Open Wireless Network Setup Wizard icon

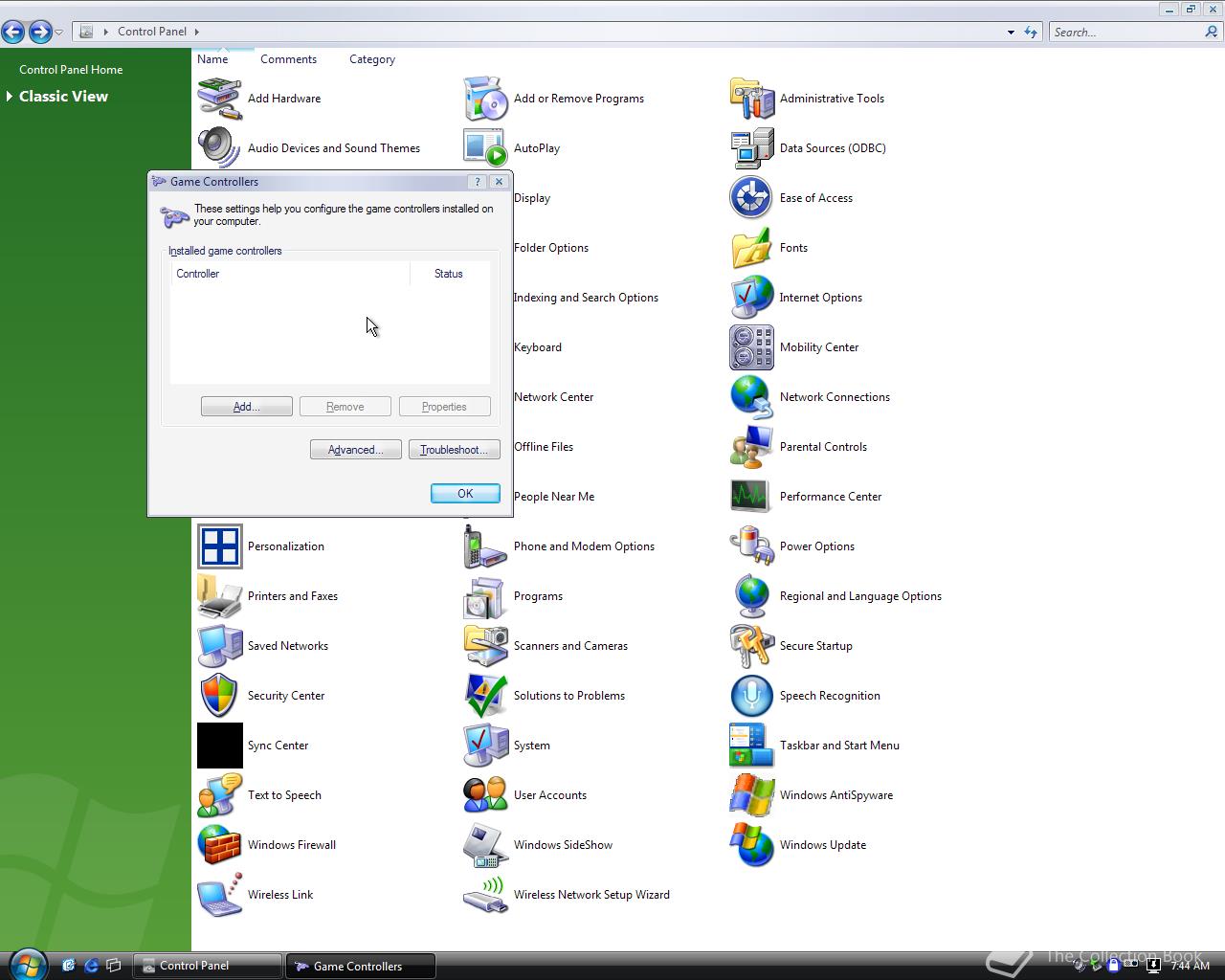[x=485, y=895]
